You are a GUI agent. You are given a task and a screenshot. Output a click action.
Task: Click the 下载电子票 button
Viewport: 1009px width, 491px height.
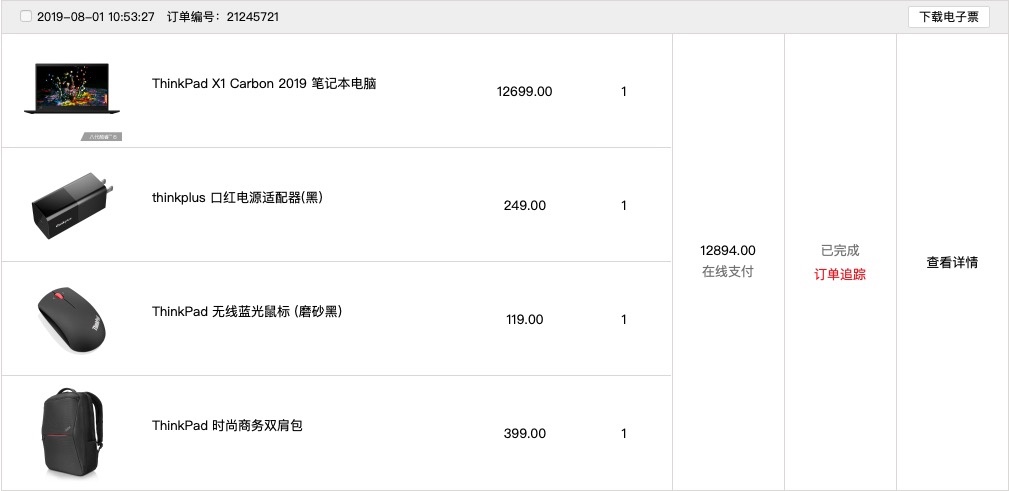point(949,17)
